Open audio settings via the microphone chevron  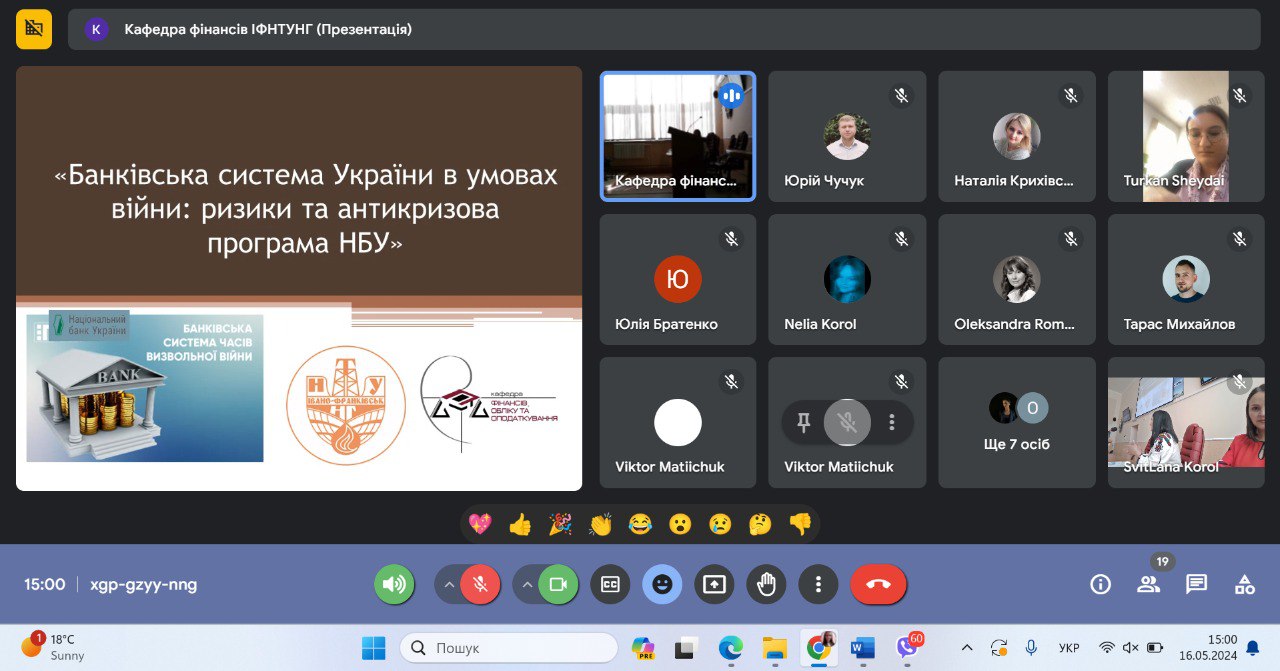448,584
